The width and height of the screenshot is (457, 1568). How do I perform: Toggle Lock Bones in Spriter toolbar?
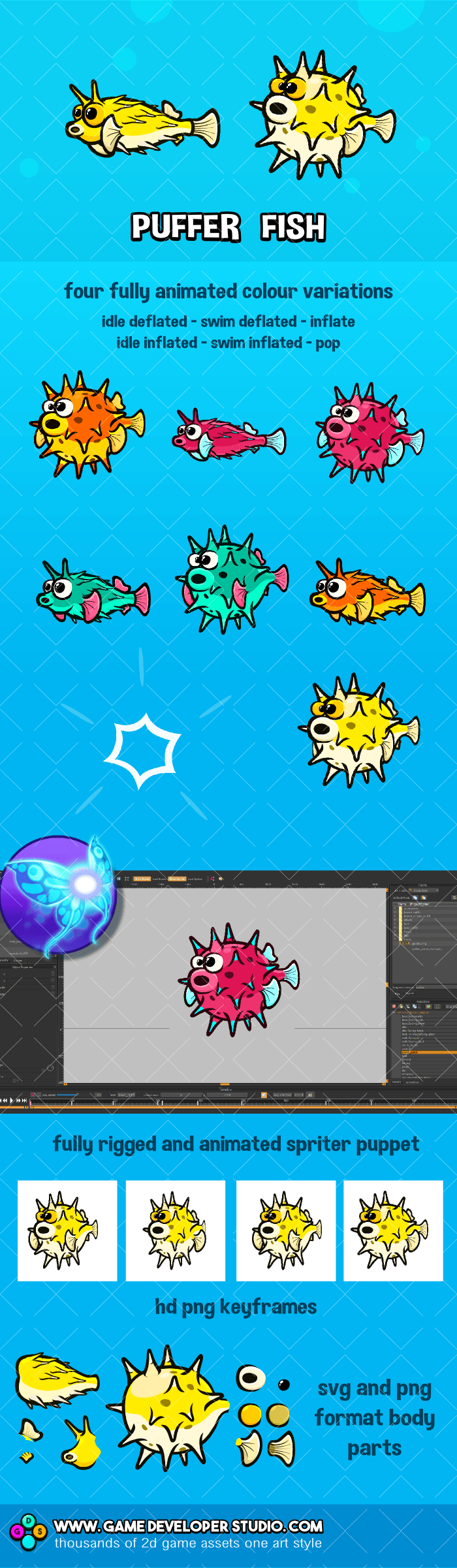[159, 879]
